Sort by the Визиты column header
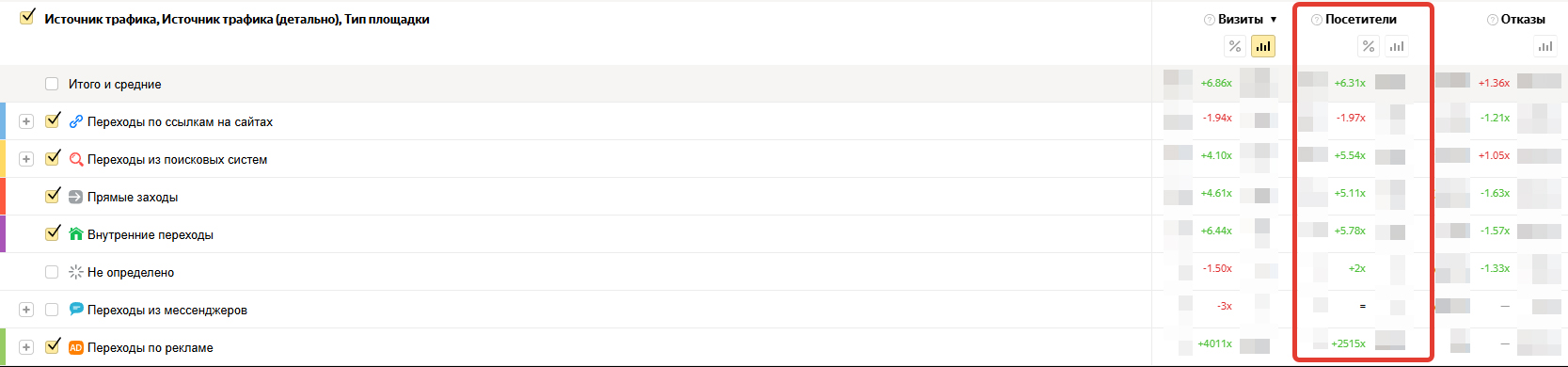Image resolution: width=1568 pixels, height=367 pixels. [x=1241, y=20]
